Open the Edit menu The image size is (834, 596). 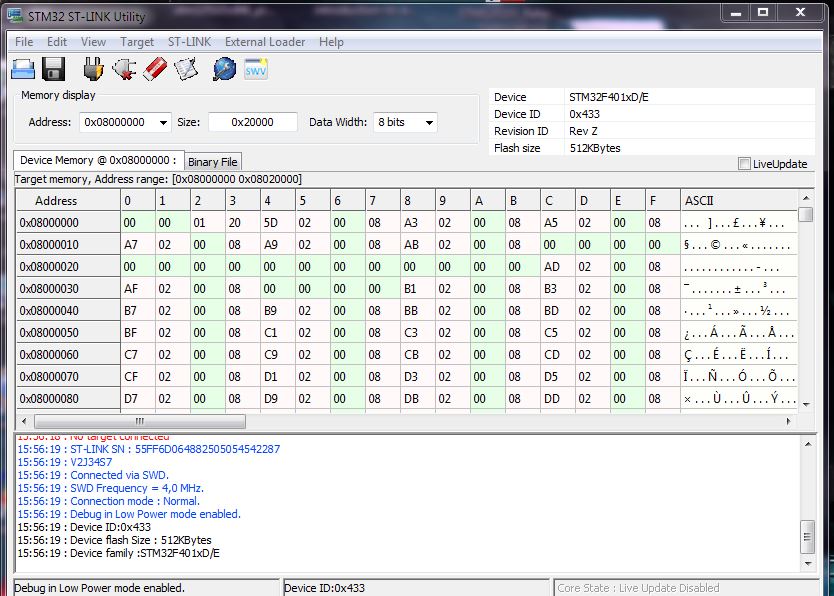57,41
